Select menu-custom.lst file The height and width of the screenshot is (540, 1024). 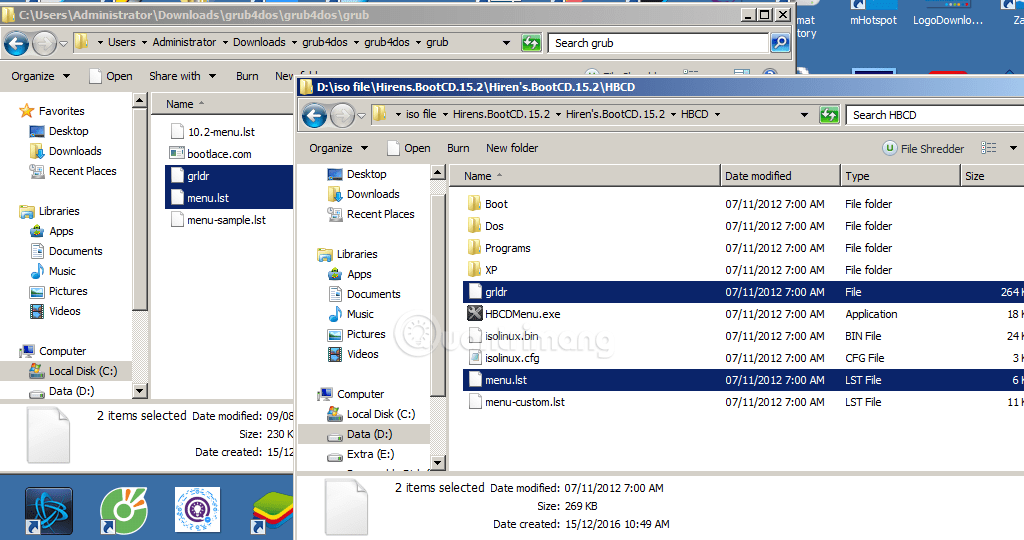click(x=517, y=402)
